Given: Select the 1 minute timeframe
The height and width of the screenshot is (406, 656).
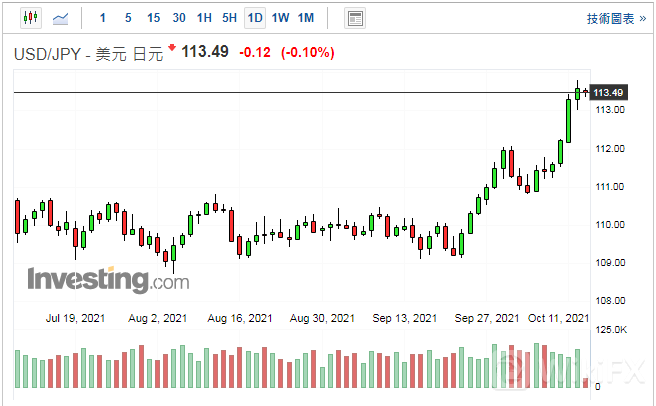Looking at the screenshot, I should 102,18.
